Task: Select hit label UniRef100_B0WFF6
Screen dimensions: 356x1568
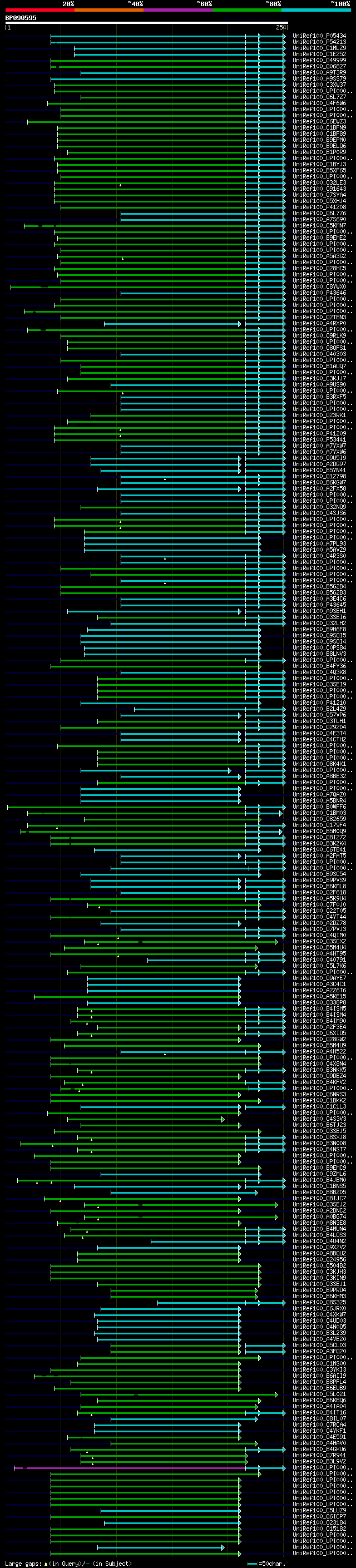Action: point(319,807)
